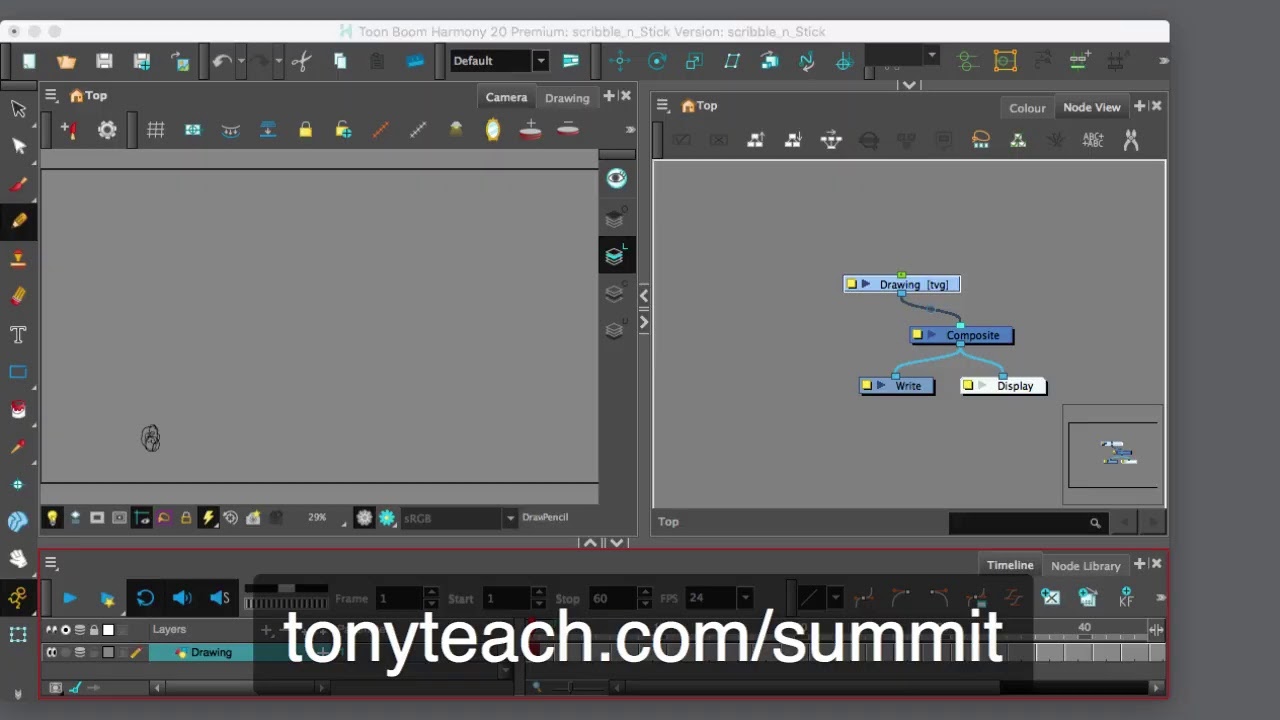Toggle Display node yellow enable square
The width and height of the screenshot is (1280, 720).
968,385
